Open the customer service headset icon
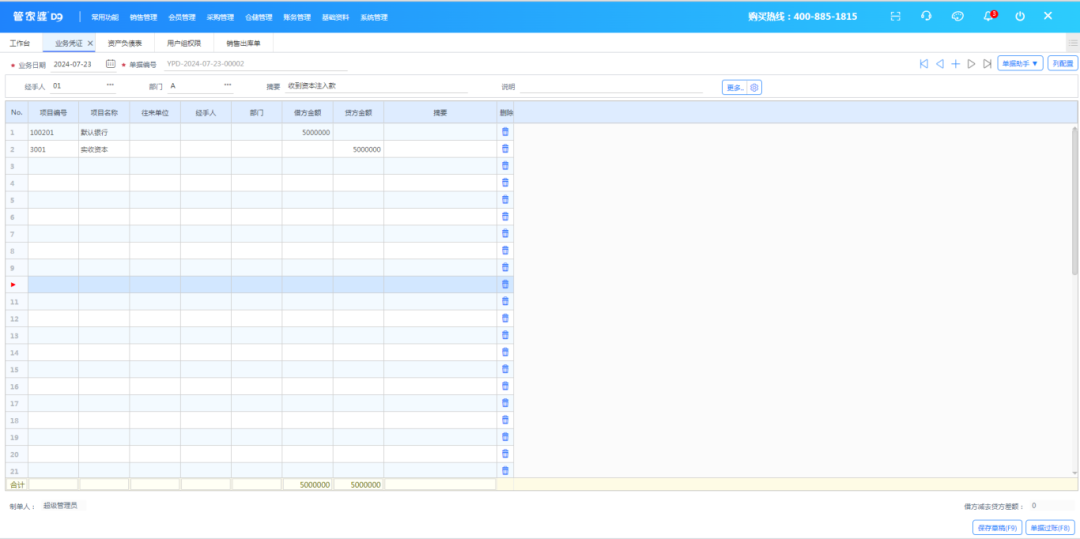Screen dimensions: 1080x539 click(x=927, y=16)
